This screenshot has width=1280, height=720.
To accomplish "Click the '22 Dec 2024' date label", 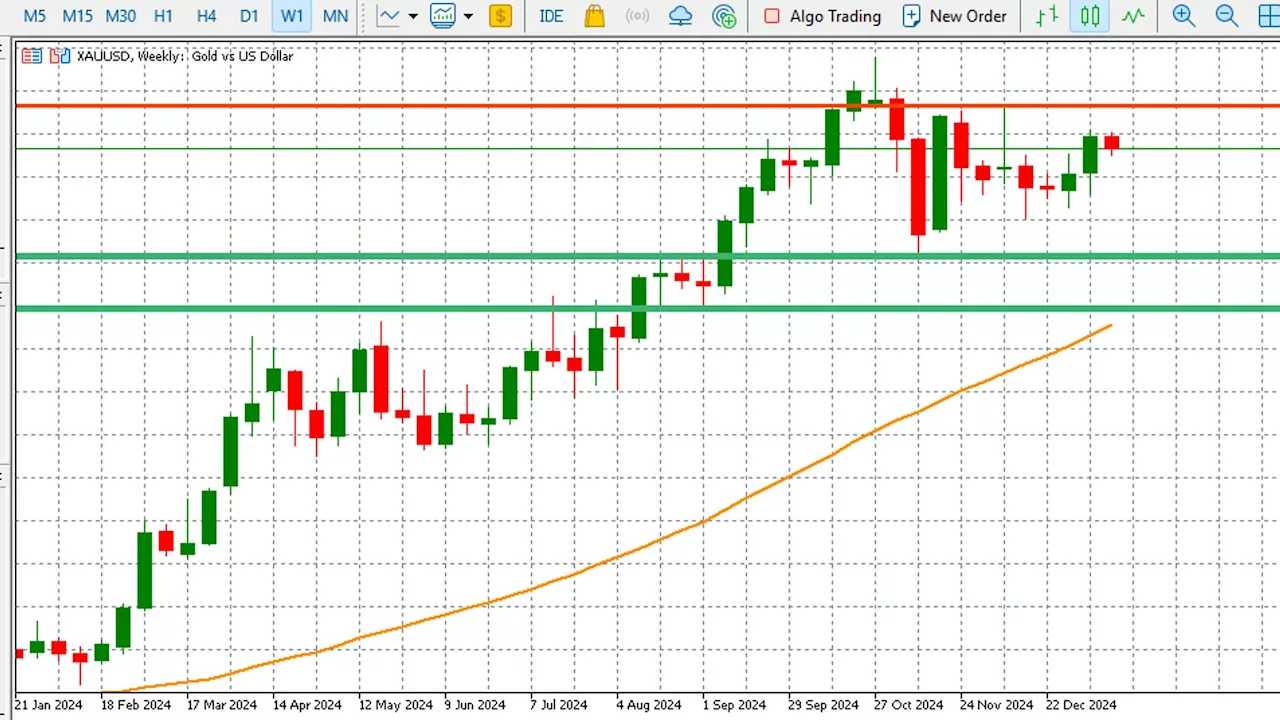I will [1081, 705].
